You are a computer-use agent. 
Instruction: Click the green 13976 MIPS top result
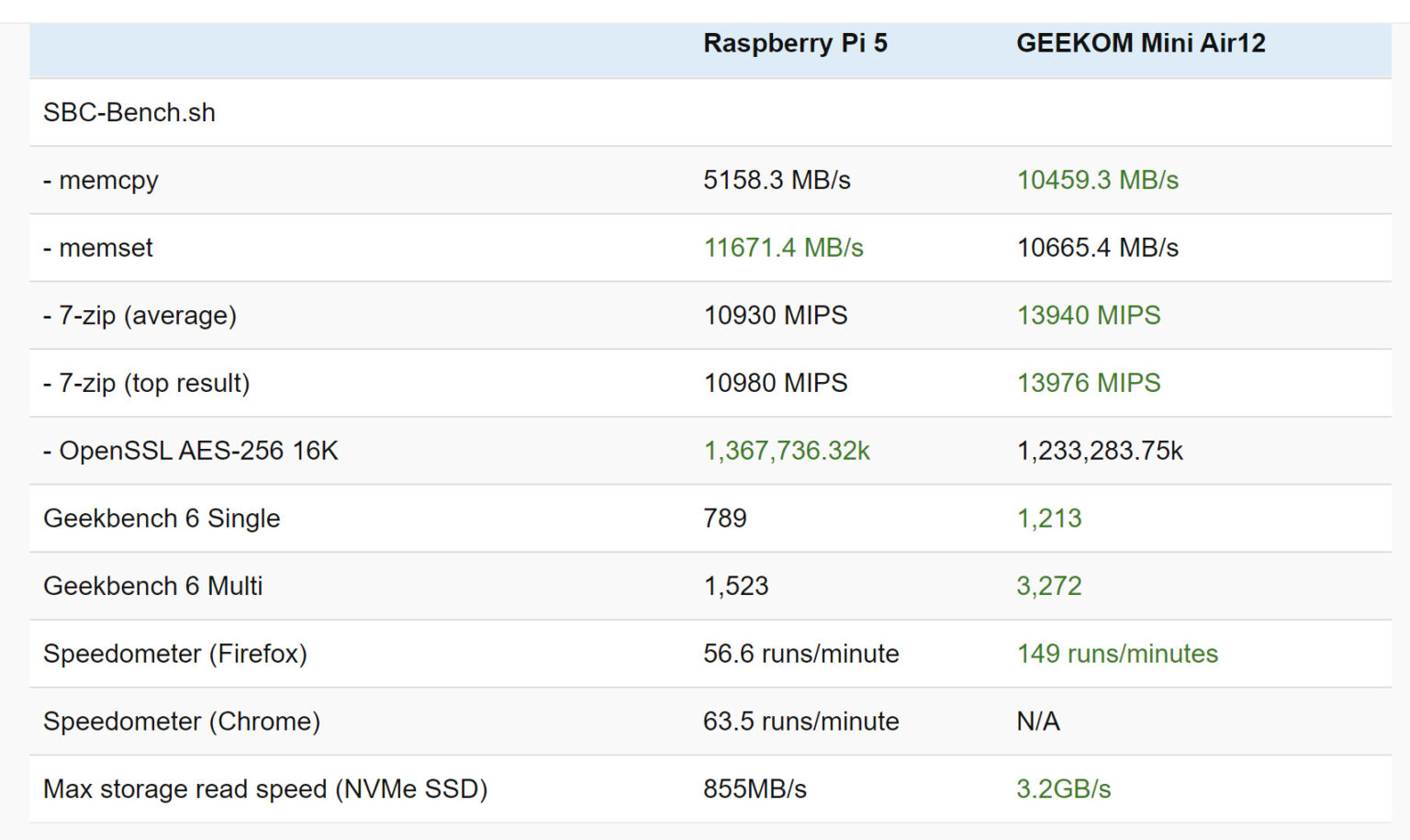[x=1089, y=383]
